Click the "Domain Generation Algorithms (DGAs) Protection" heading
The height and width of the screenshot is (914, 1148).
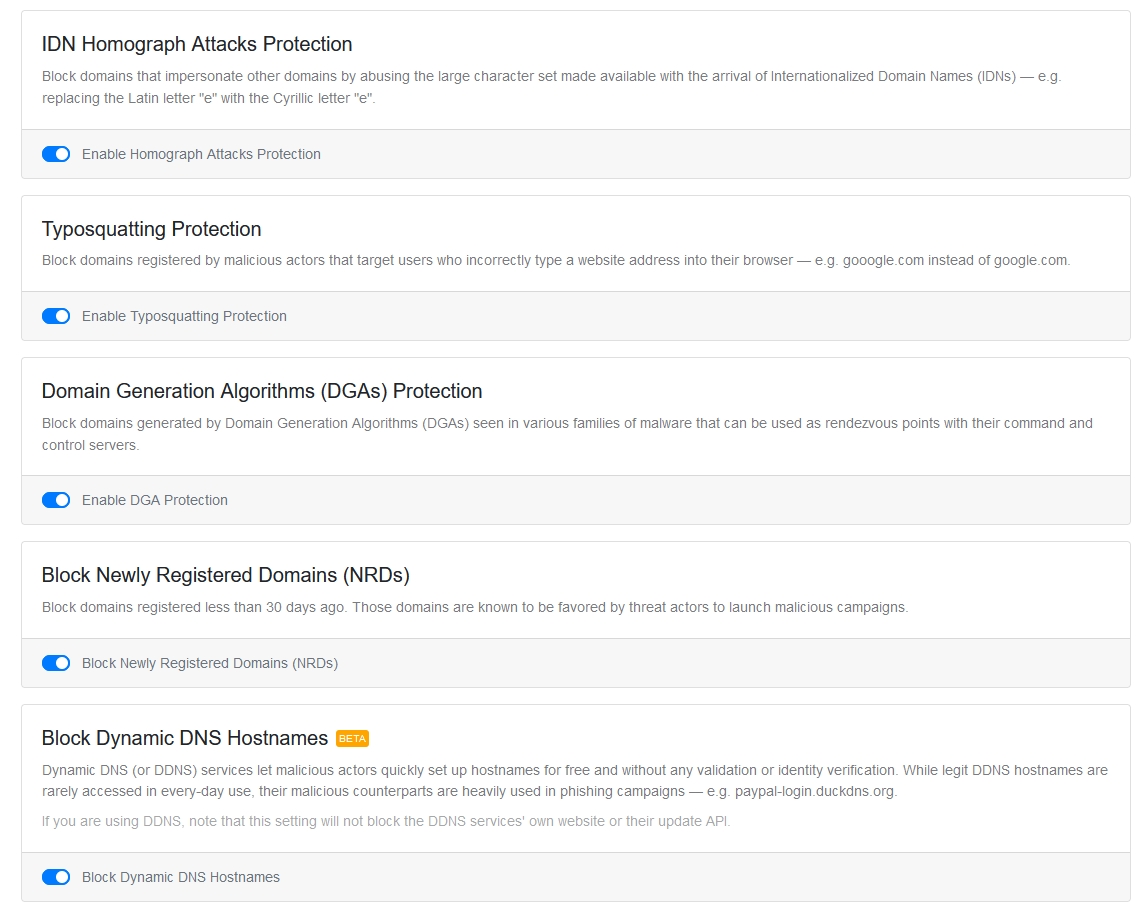pos(262,391)
